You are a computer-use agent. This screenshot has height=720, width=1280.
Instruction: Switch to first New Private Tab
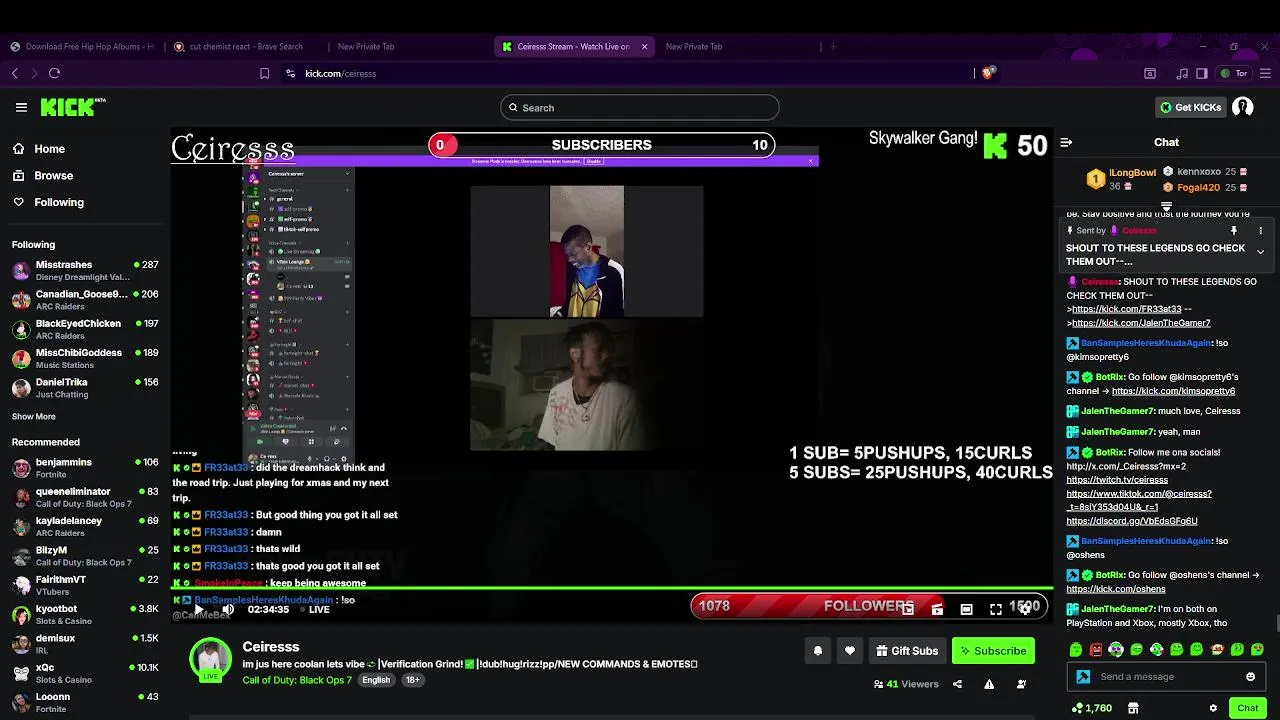[x=366, y=46]
